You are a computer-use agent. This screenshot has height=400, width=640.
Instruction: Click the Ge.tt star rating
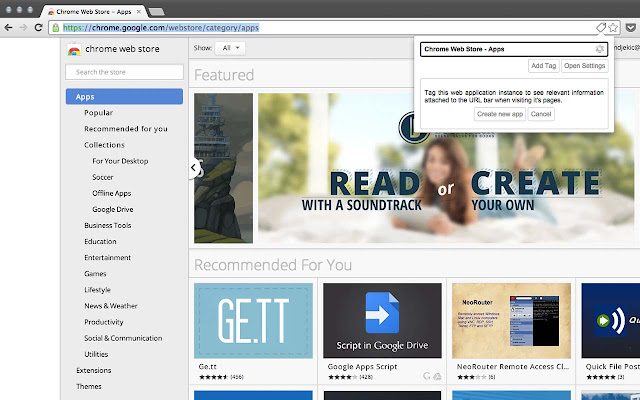213,377
